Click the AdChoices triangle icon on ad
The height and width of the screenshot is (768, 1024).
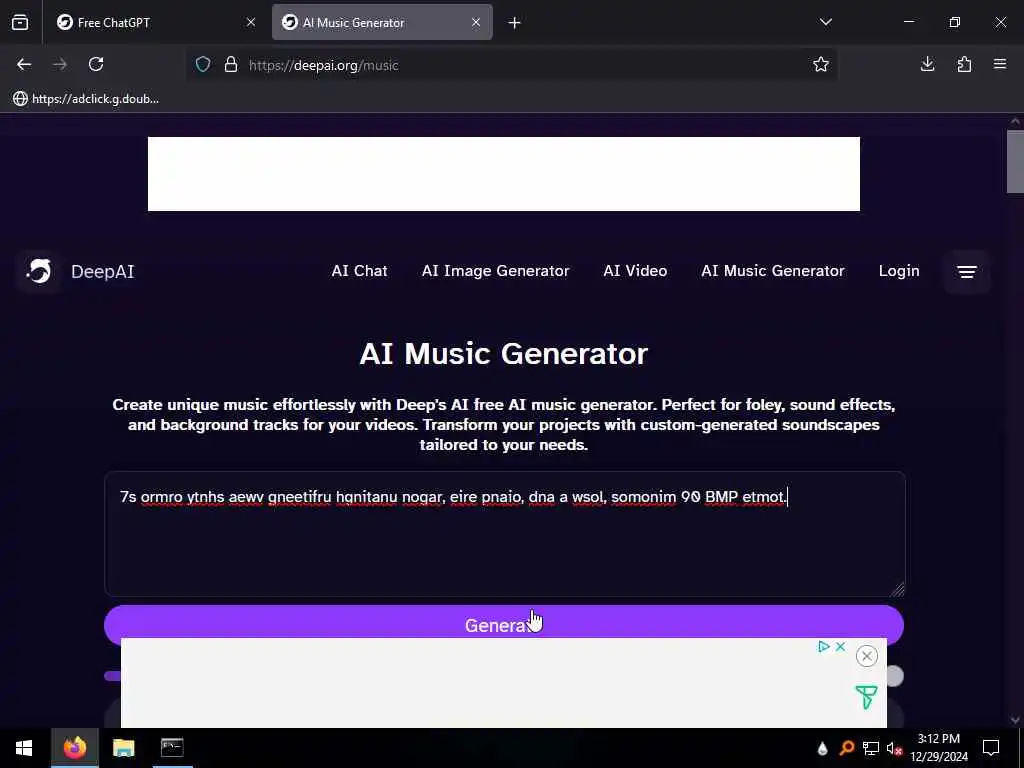click(x=824, y=647)
